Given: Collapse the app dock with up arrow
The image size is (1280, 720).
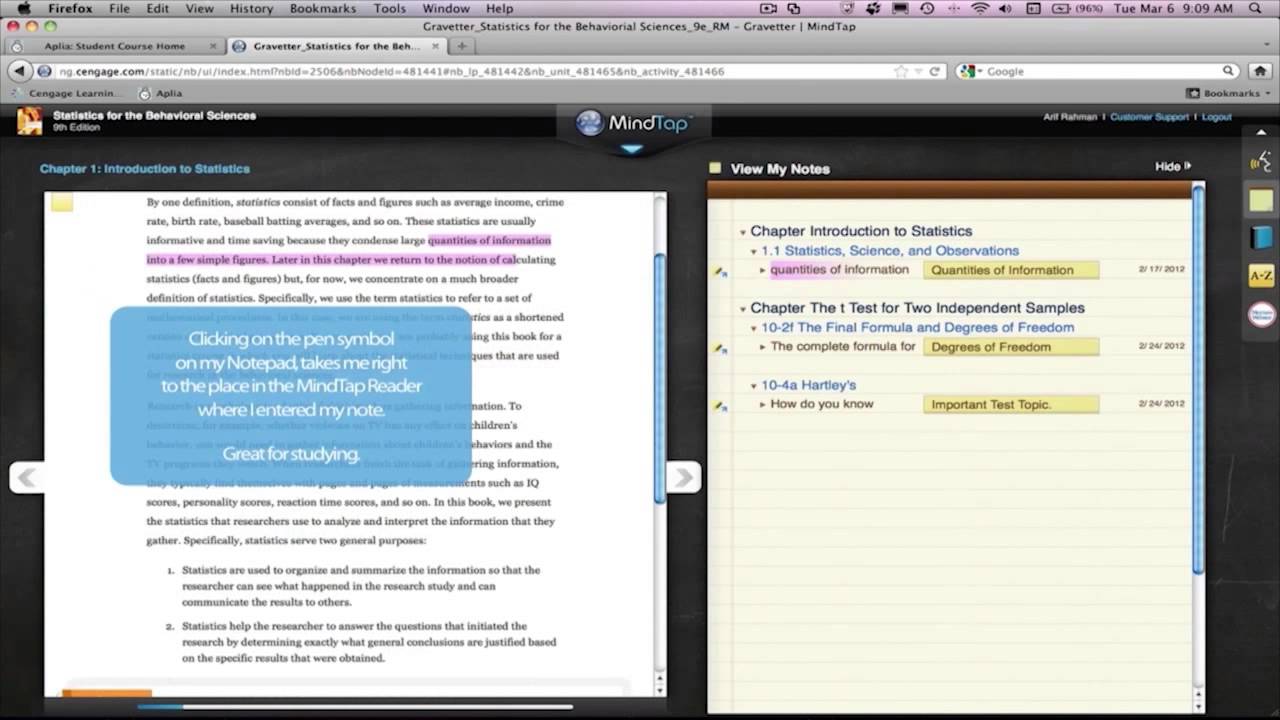Looking at the screenshot, I should tap(1261, 131).
